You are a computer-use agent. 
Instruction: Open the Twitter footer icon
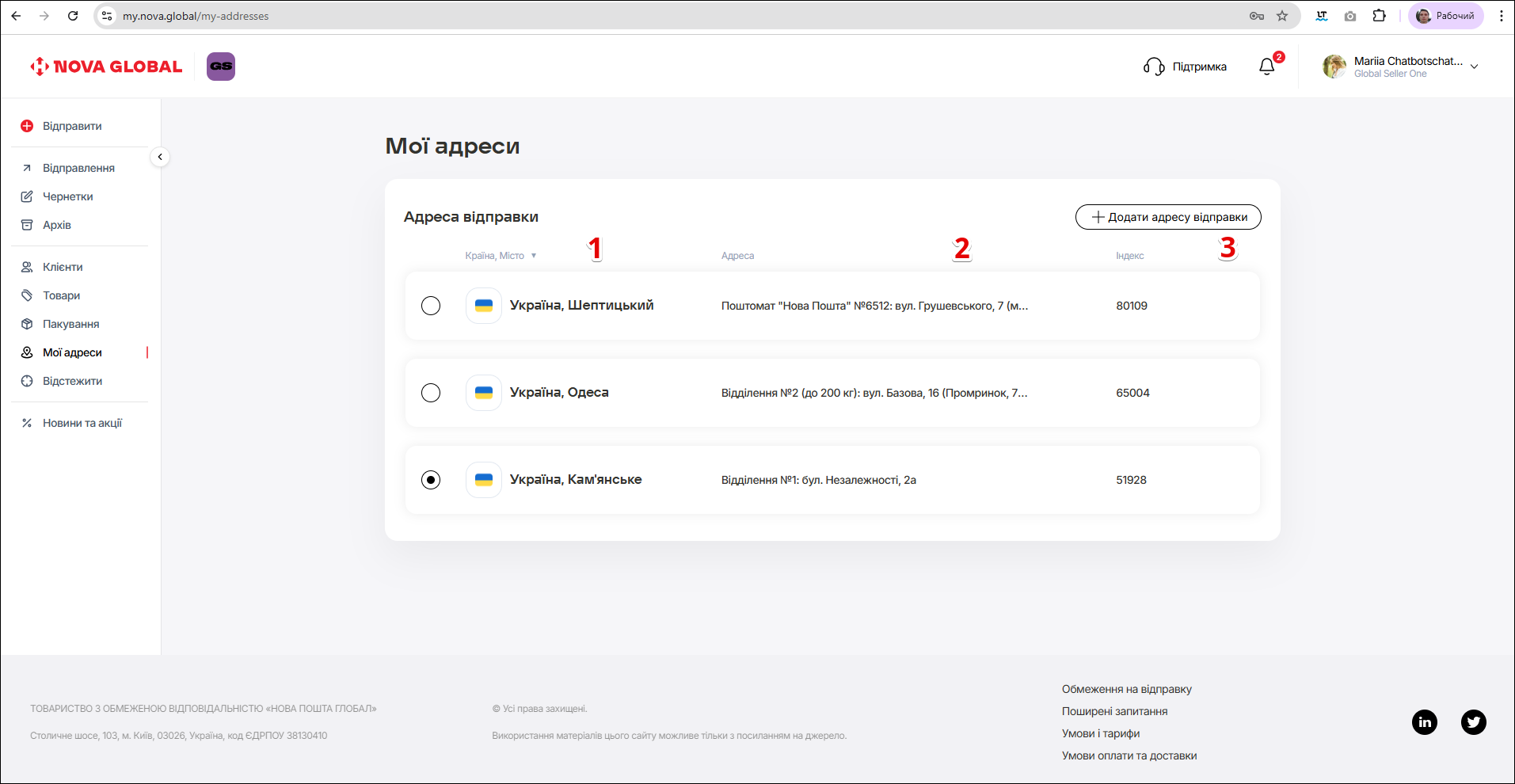(x=1474, y=722)
